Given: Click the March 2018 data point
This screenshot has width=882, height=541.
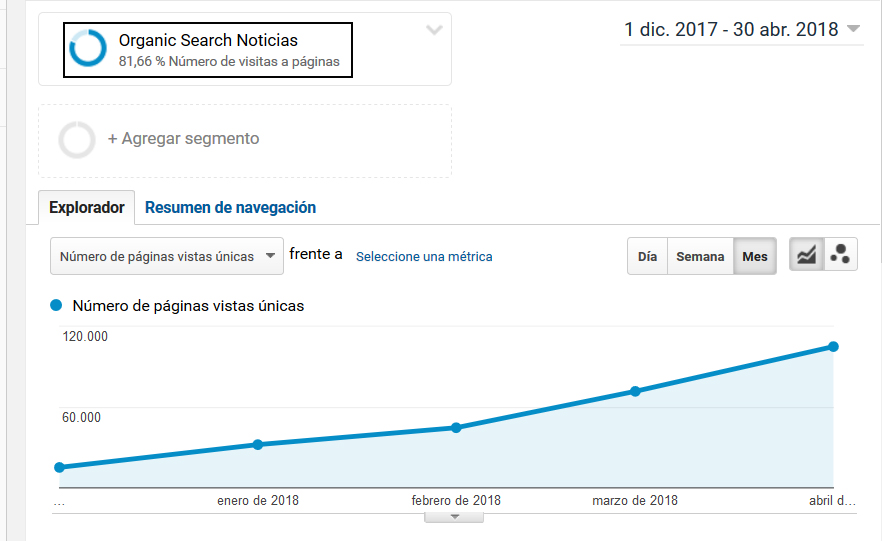Looking at the screenshot, I should coord(635,391).
